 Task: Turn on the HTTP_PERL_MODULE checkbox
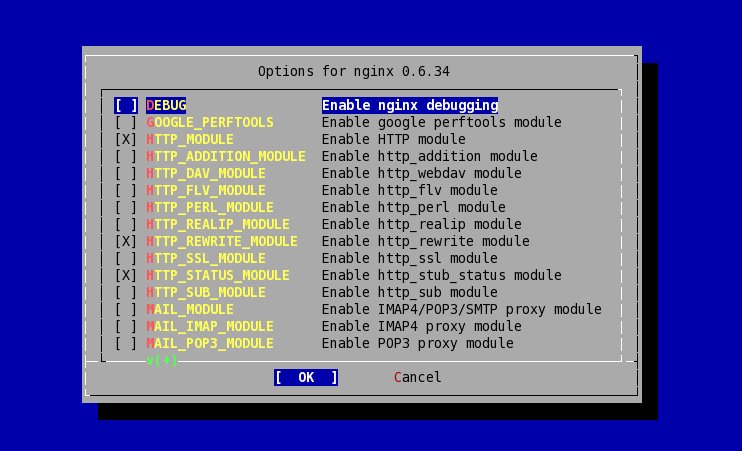pos(126,207)
